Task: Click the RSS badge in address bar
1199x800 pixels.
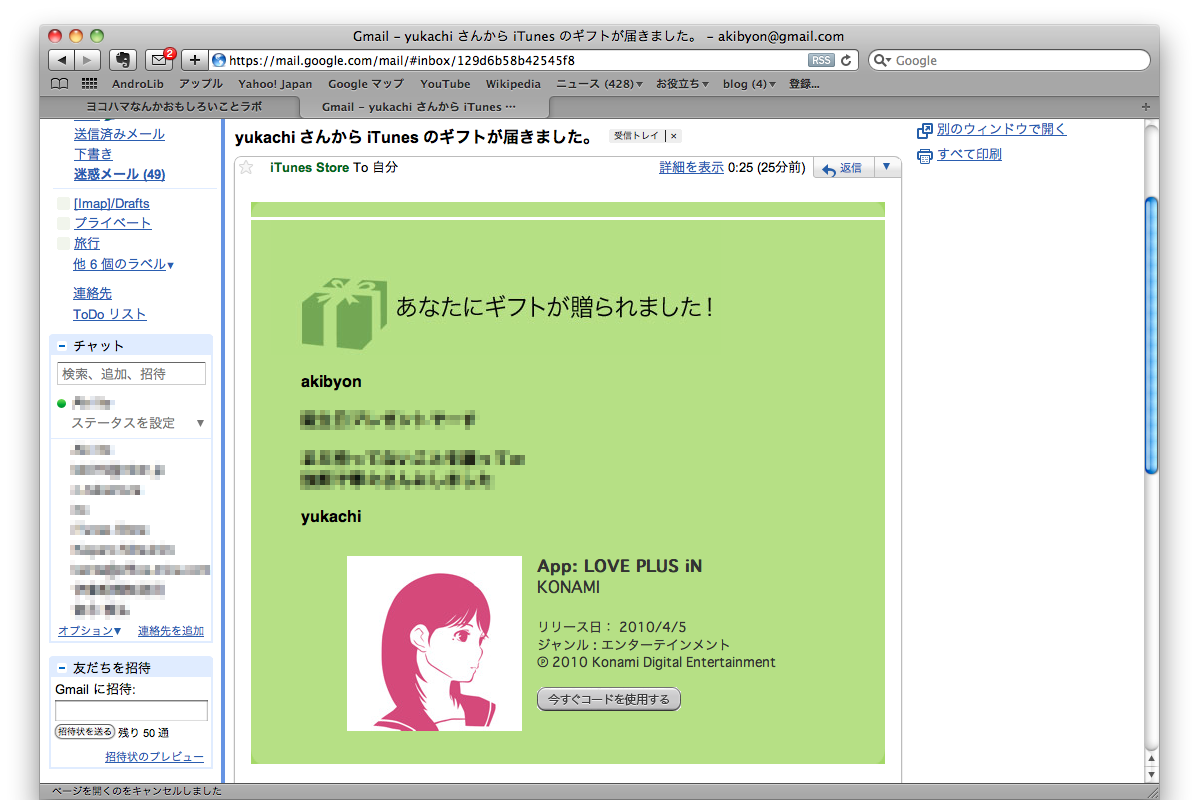Action: [x=820, y=60]
